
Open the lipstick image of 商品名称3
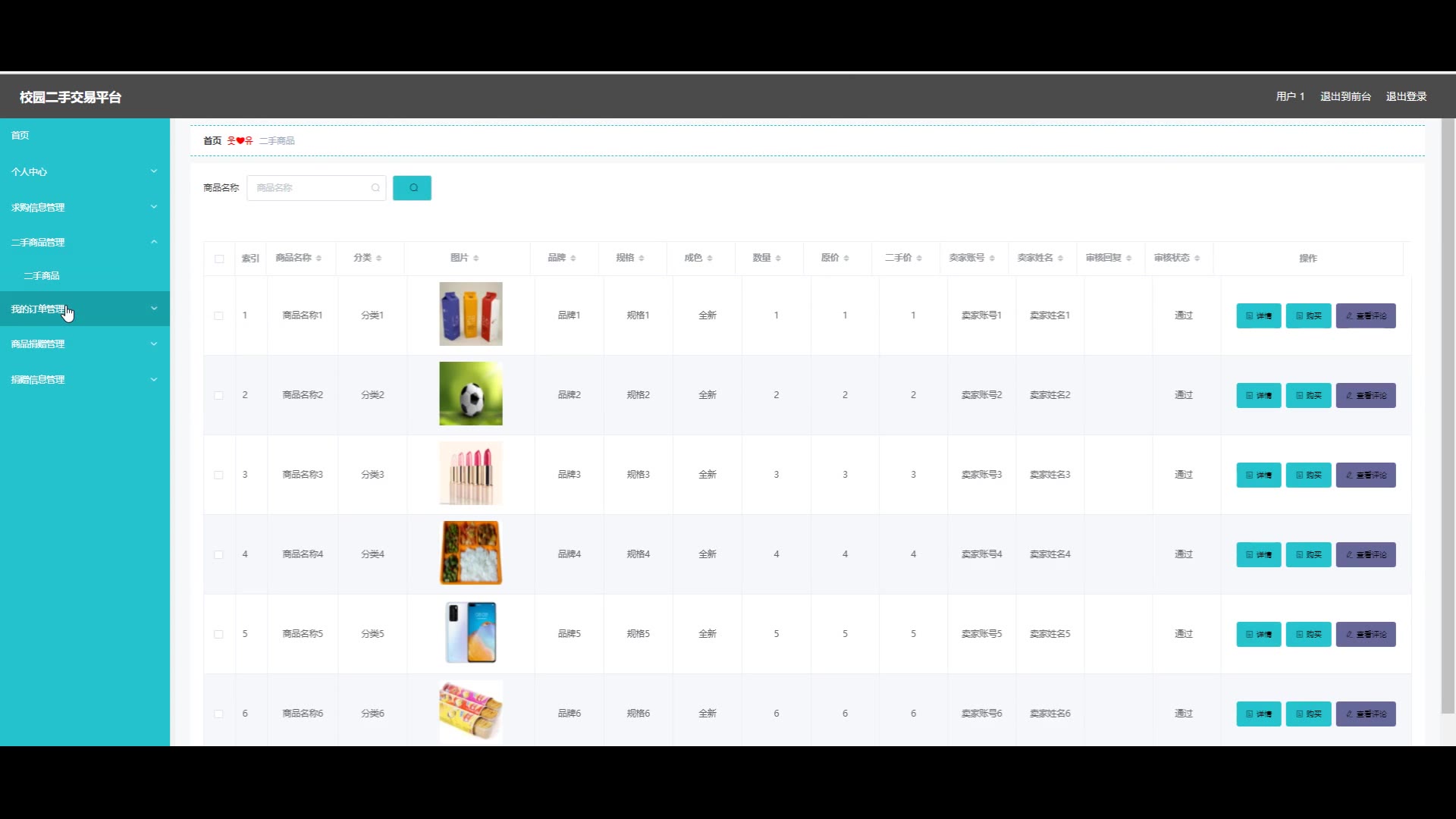(x=471, y=473)
